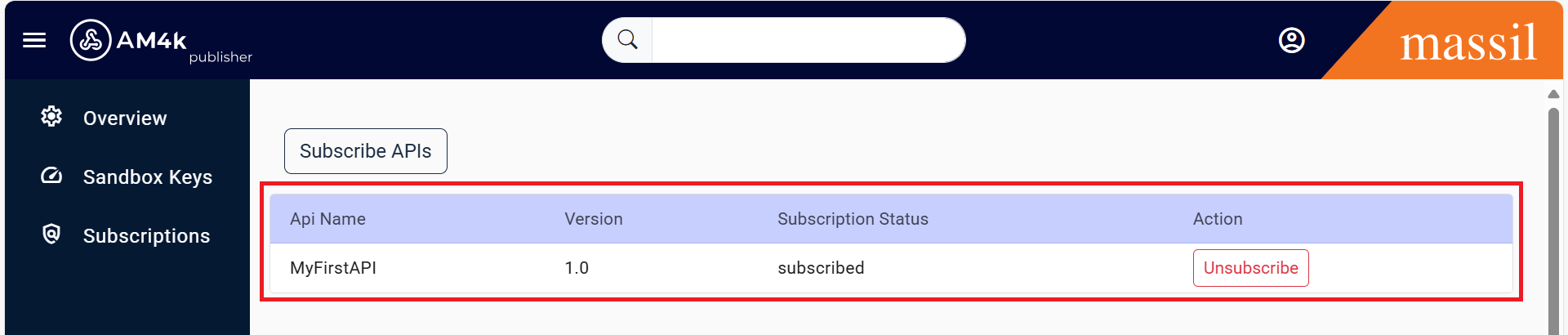Select the MyFirstAPI table row name

click(333, 268)
